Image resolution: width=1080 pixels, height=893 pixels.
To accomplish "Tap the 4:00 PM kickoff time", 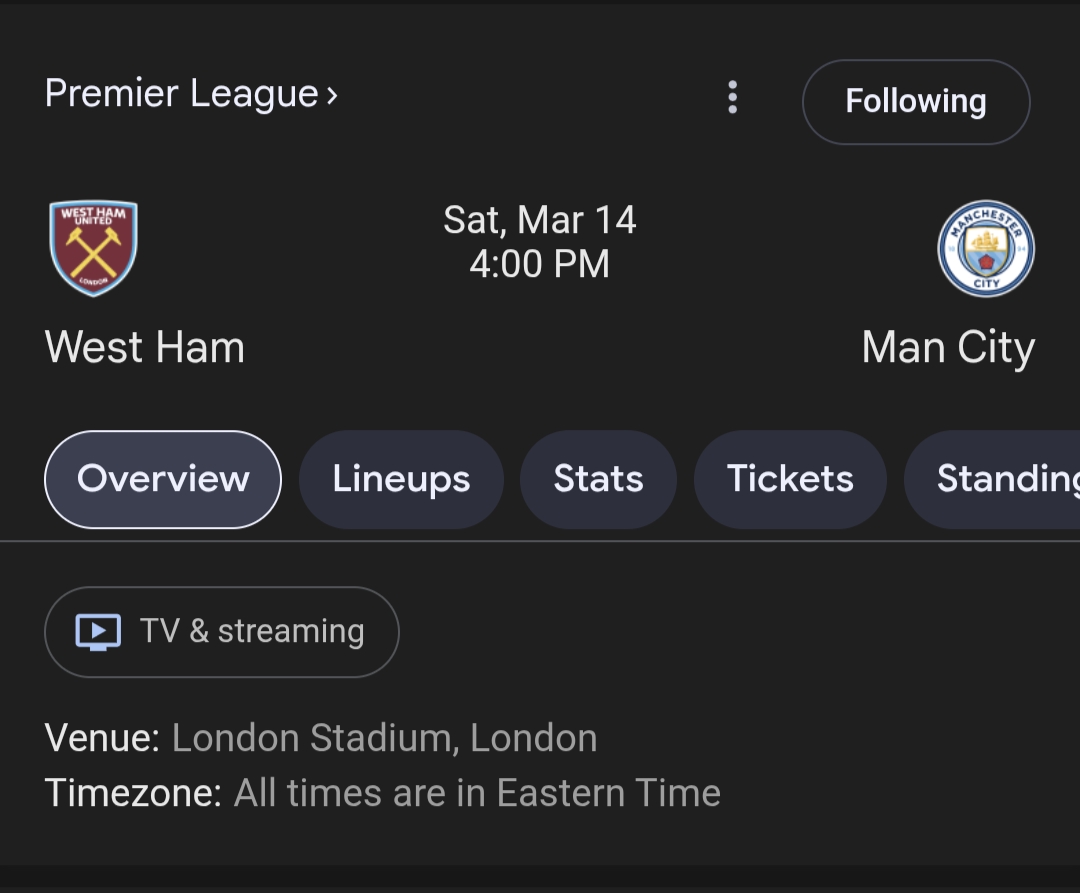I will tap(539, 264).
